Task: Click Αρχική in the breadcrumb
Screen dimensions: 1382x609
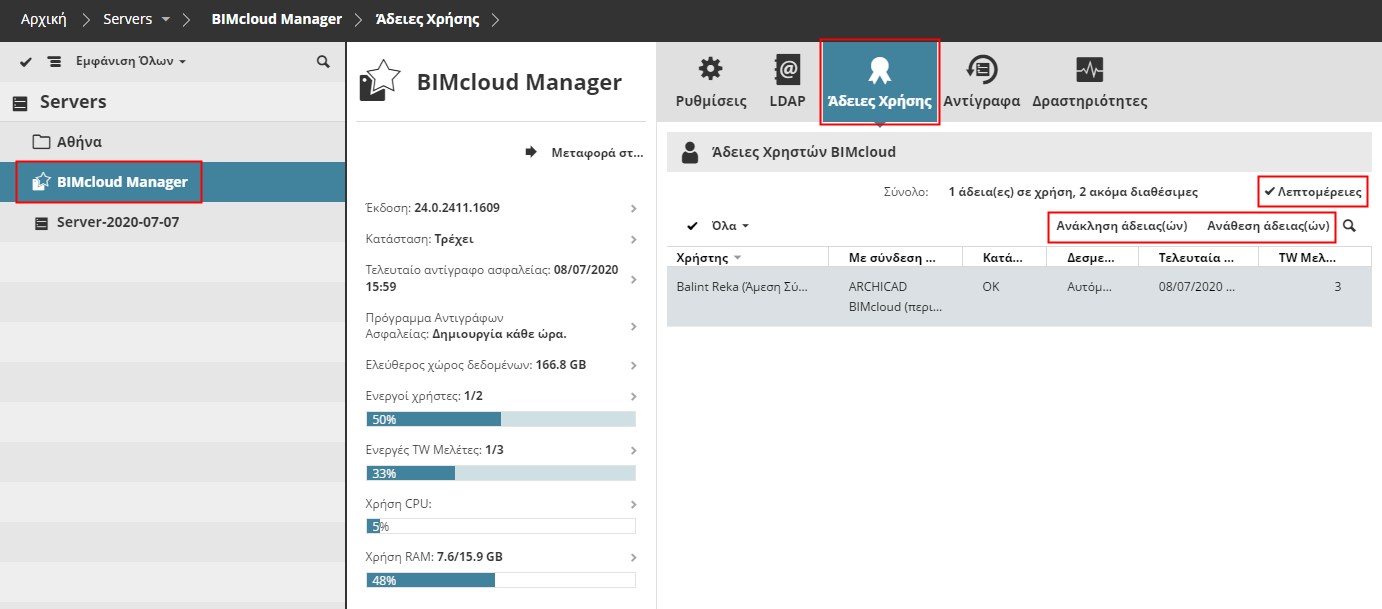Action: click(x=43, y=19)
